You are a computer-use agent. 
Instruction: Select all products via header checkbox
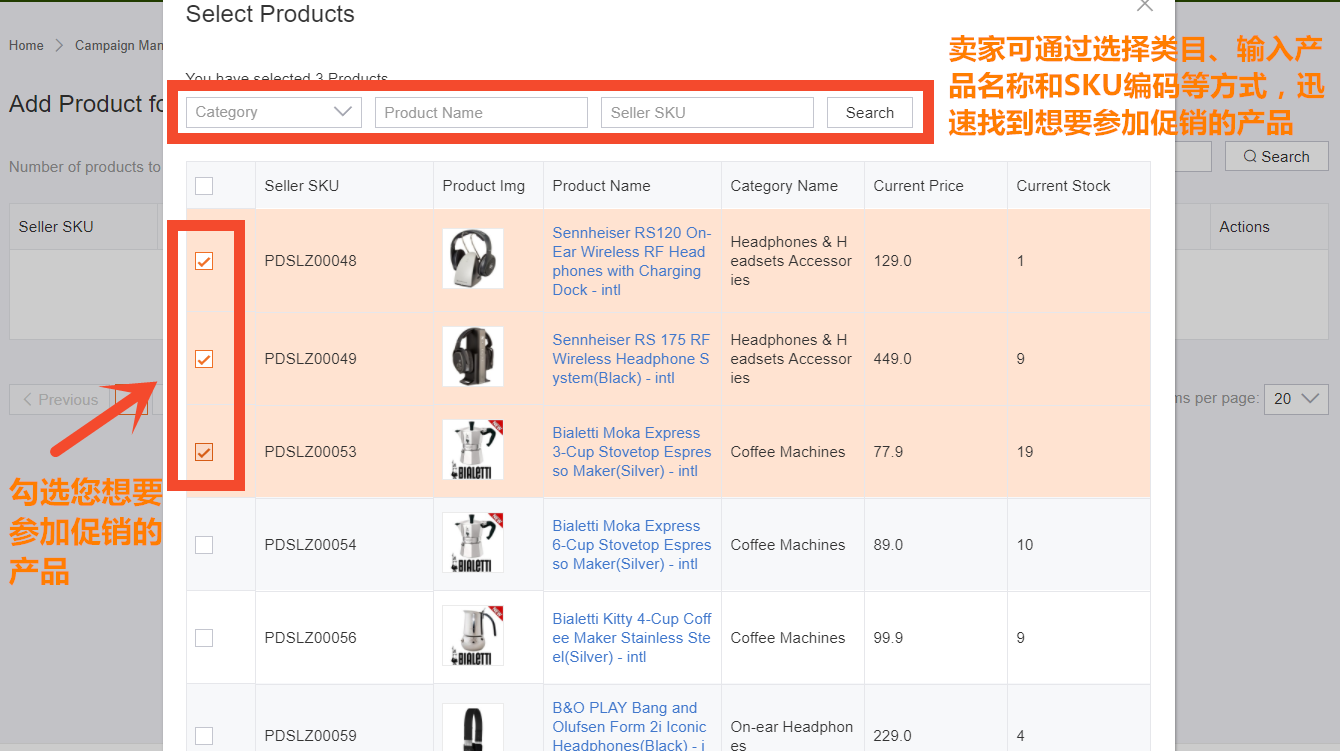(x=204, y=186)
